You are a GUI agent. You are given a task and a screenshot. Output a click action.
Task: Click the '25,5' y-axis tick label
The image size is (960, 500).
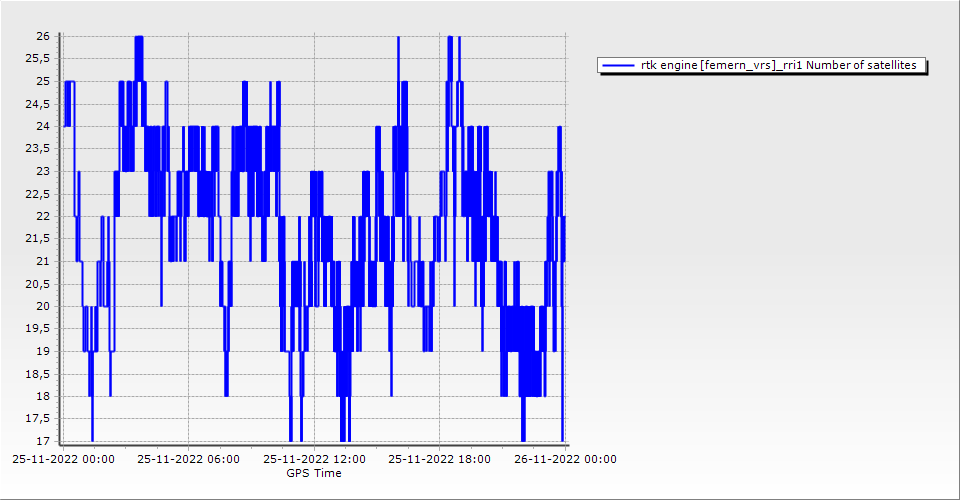(x=39, y=59)
